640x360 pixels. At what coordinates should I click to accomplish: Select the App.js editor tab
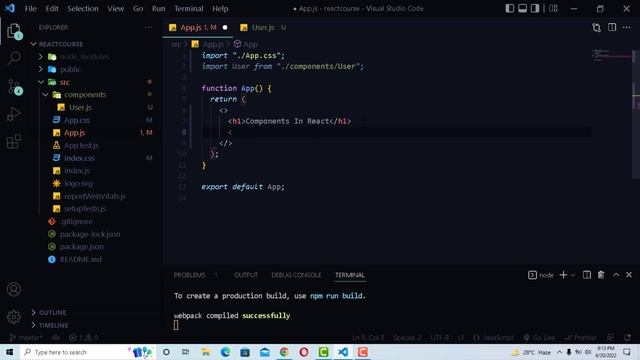pyautogui.click(x=198, y=27)
